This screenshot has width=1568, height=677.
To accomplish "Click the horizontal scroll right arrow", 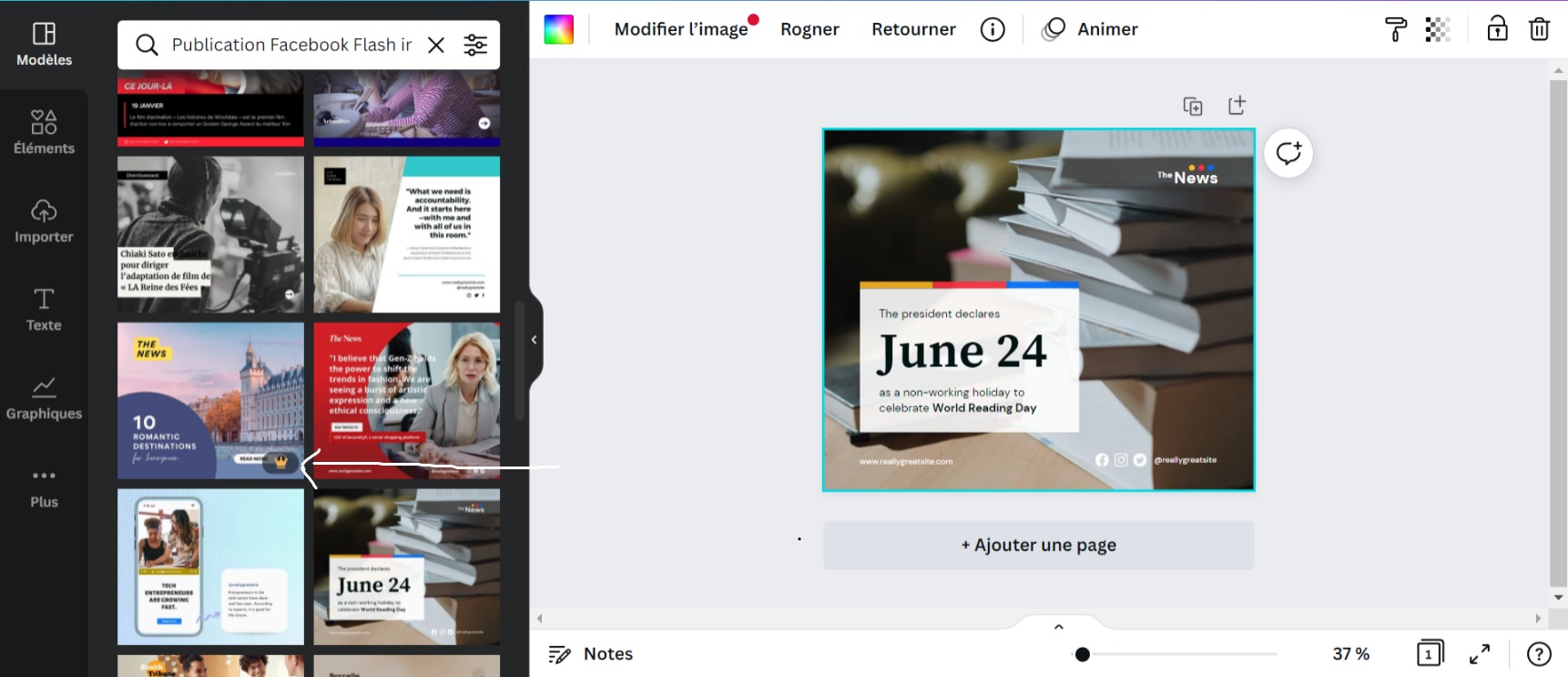I will pyautogui.click(x=1538, y=618).
